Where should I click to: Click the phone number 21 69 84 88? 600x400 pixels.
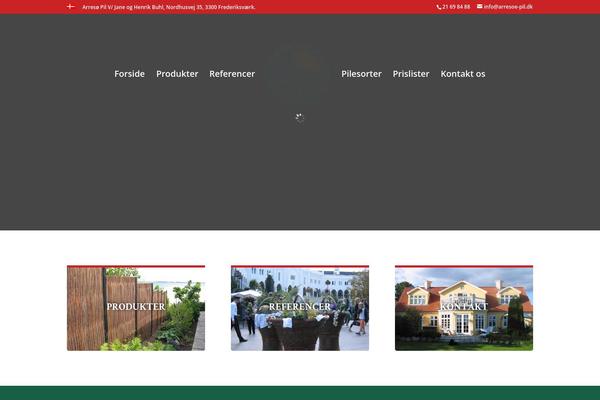tap(456, 7)
